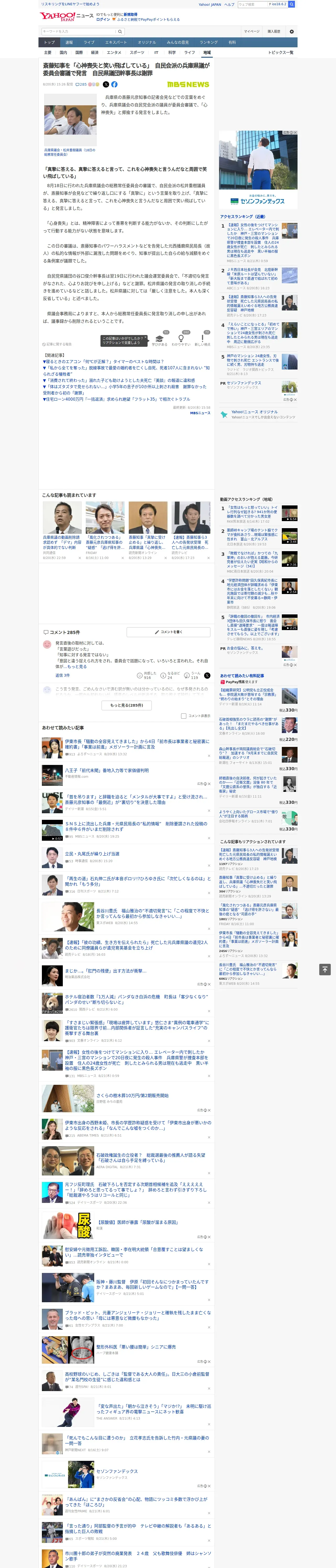Screen dimensions: 336x1568
Task: Open 長谷川豊氏 福山雅治 article
Action: click(x=153, y=913)
